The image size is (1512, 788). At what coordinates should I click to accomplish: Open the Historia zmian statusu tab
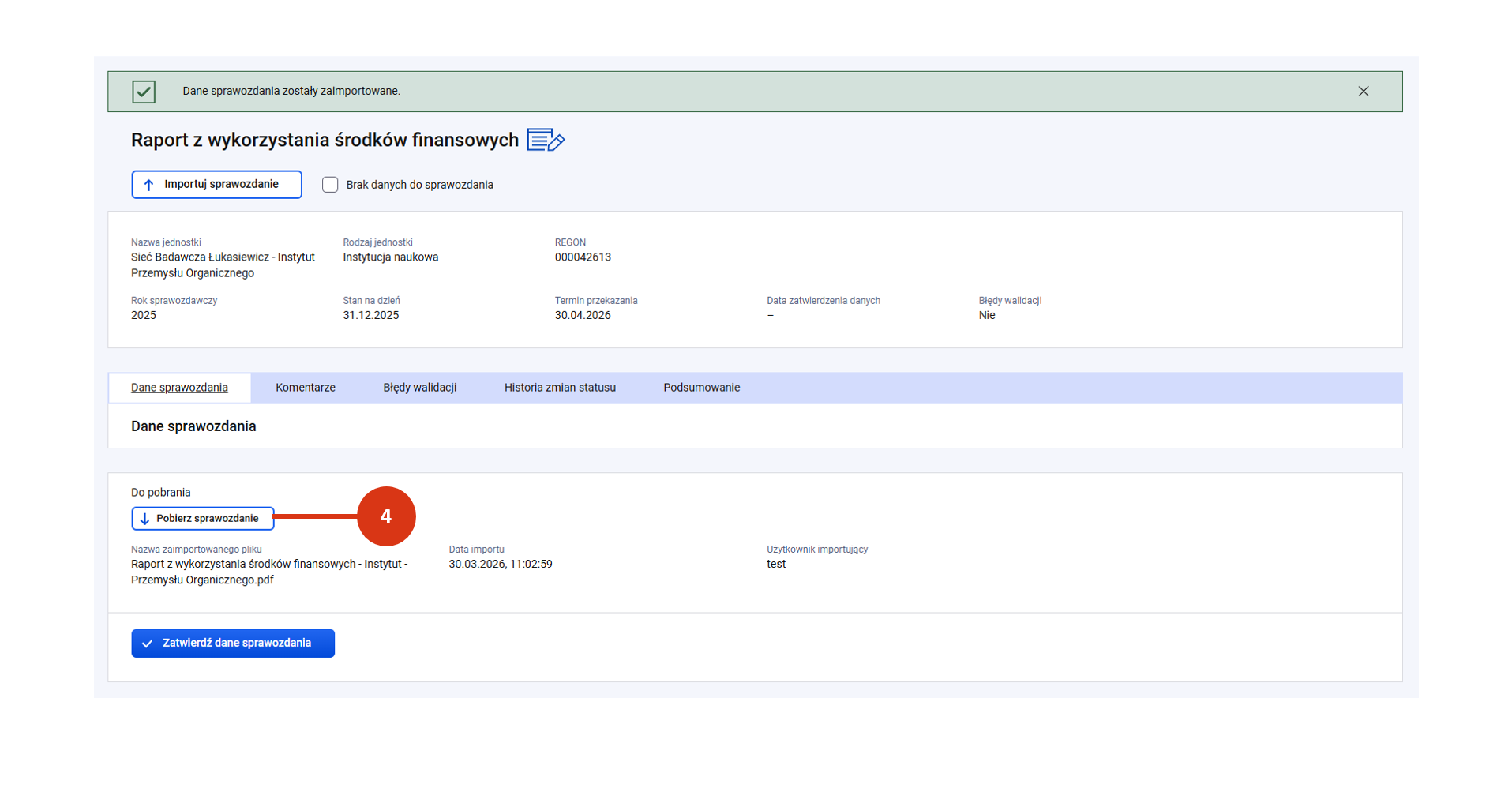559,388
